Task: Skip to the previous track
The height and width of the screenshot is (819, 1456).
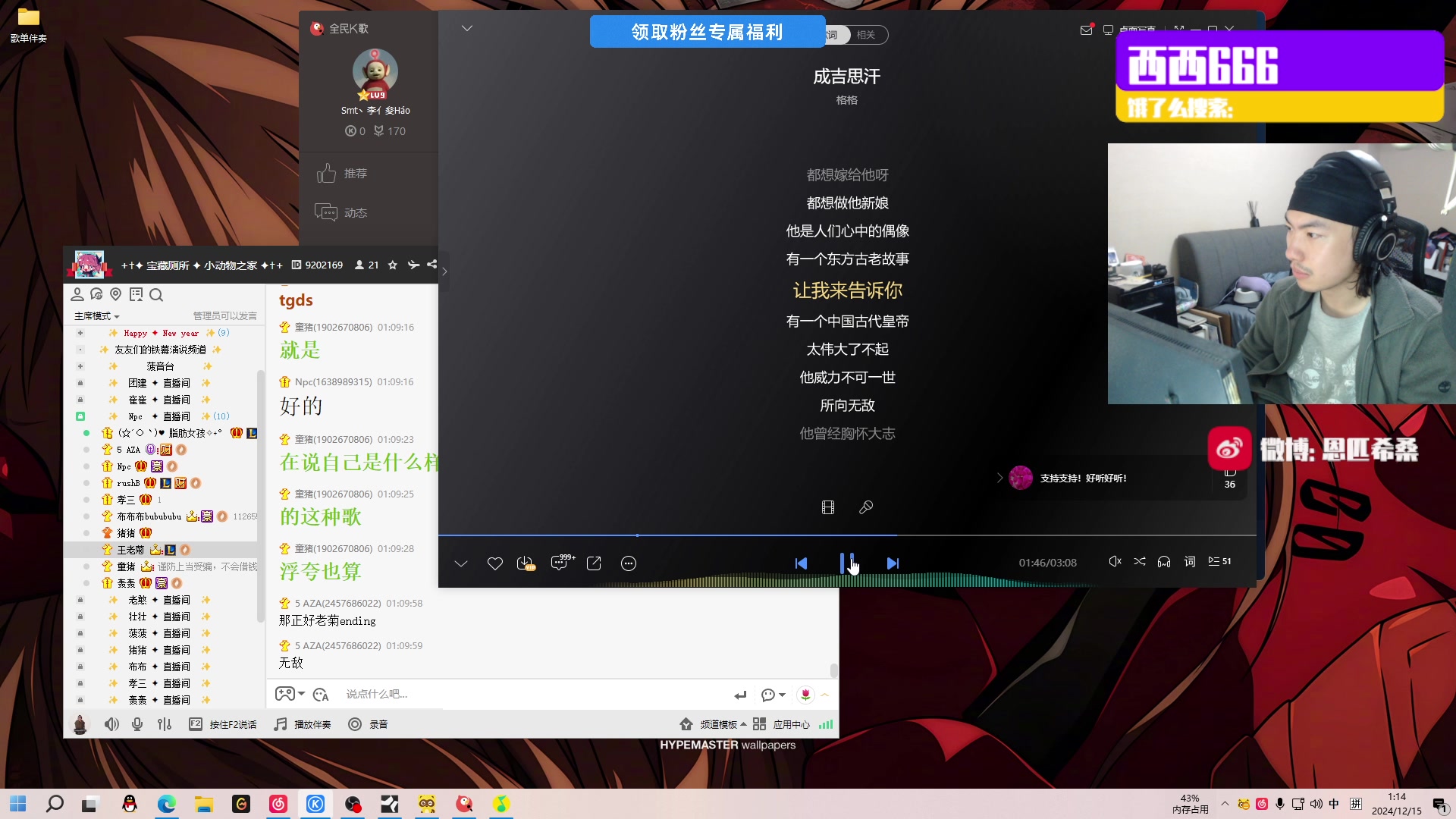Action: pyautogui.click(x=801, y=563)
